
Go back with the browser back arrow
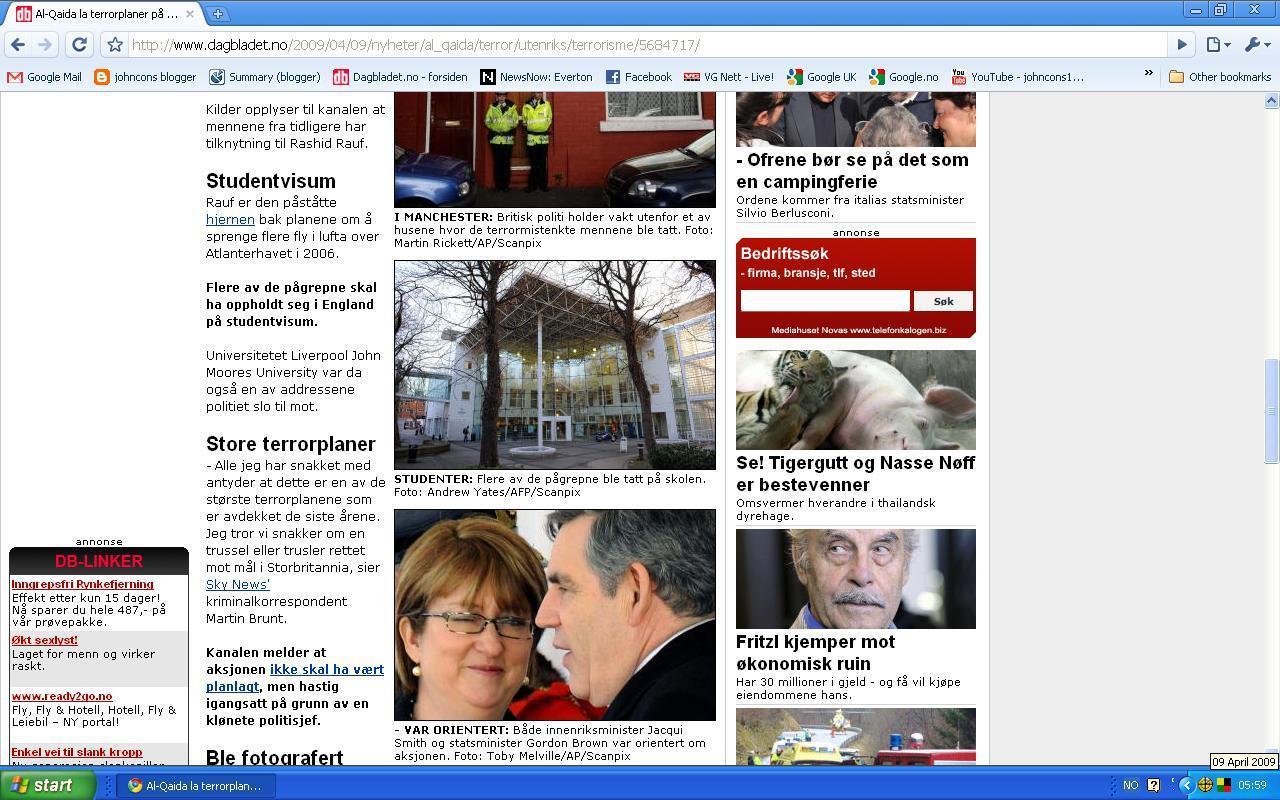click(17, 44)
